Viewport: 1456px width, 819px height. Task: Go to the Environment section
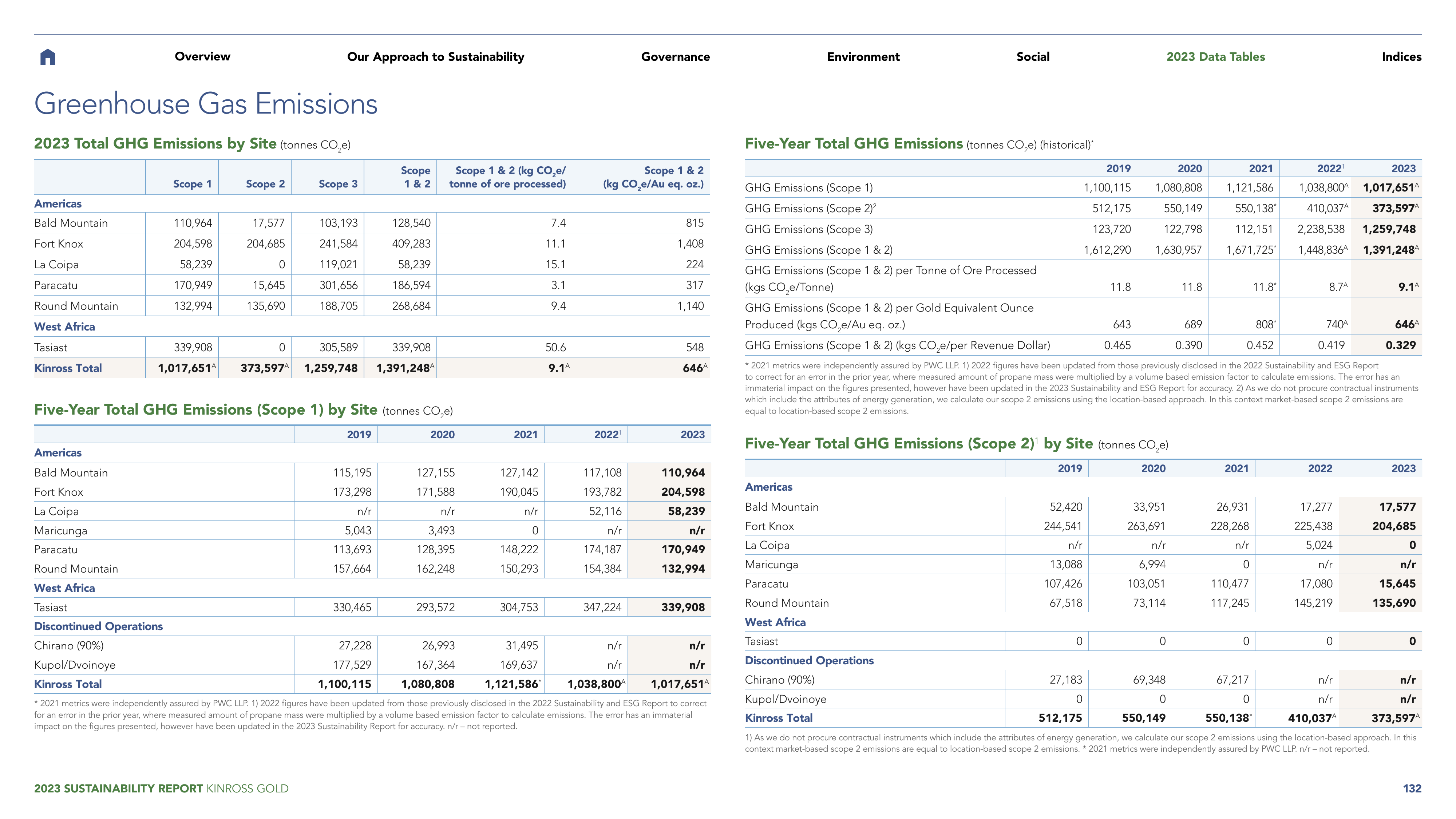pos(863,56)
